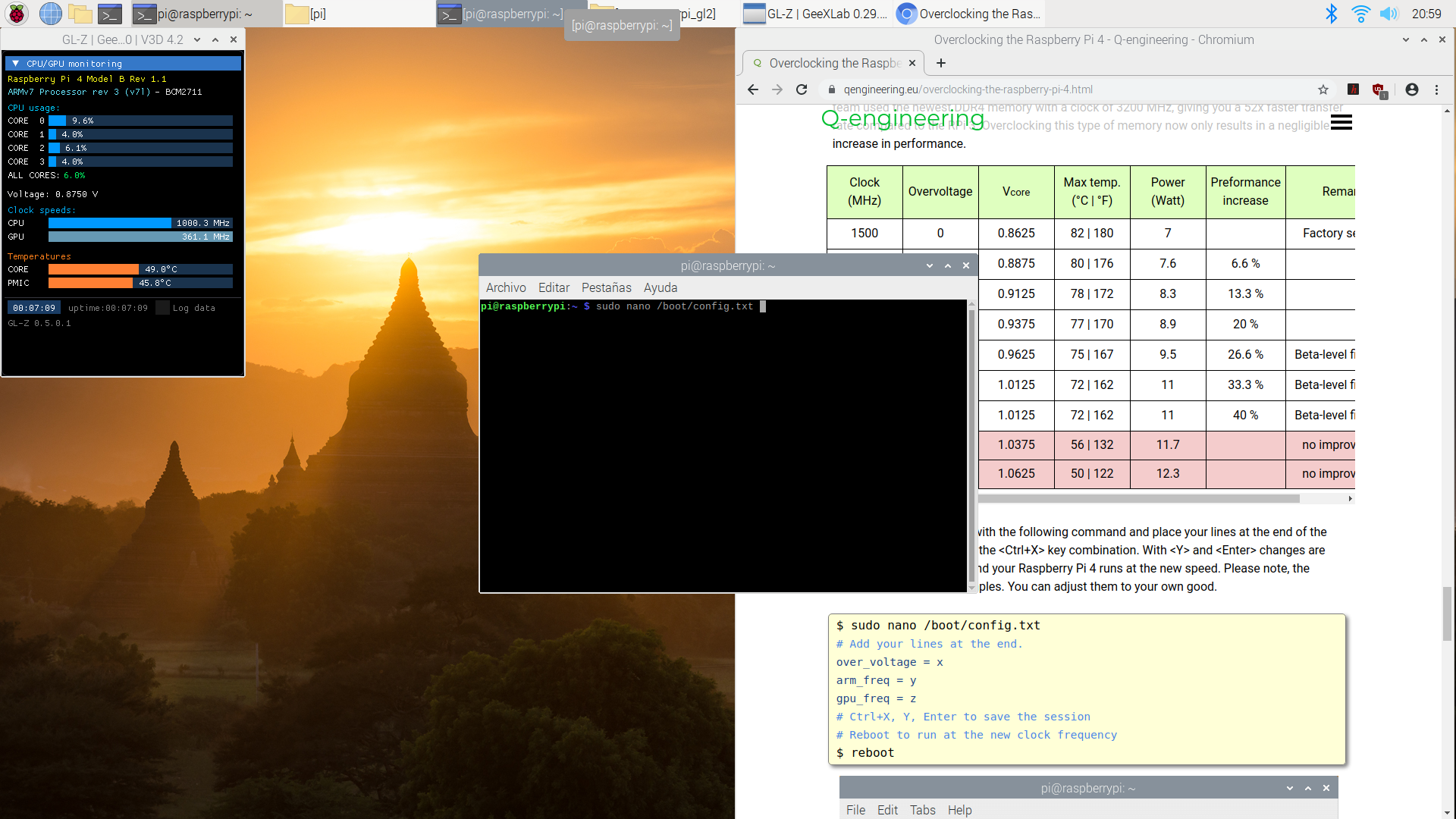Viewport: 1456px width, 819px height.
Task: Click the table horizontal scrollbar
Action: pos(1137,498)
